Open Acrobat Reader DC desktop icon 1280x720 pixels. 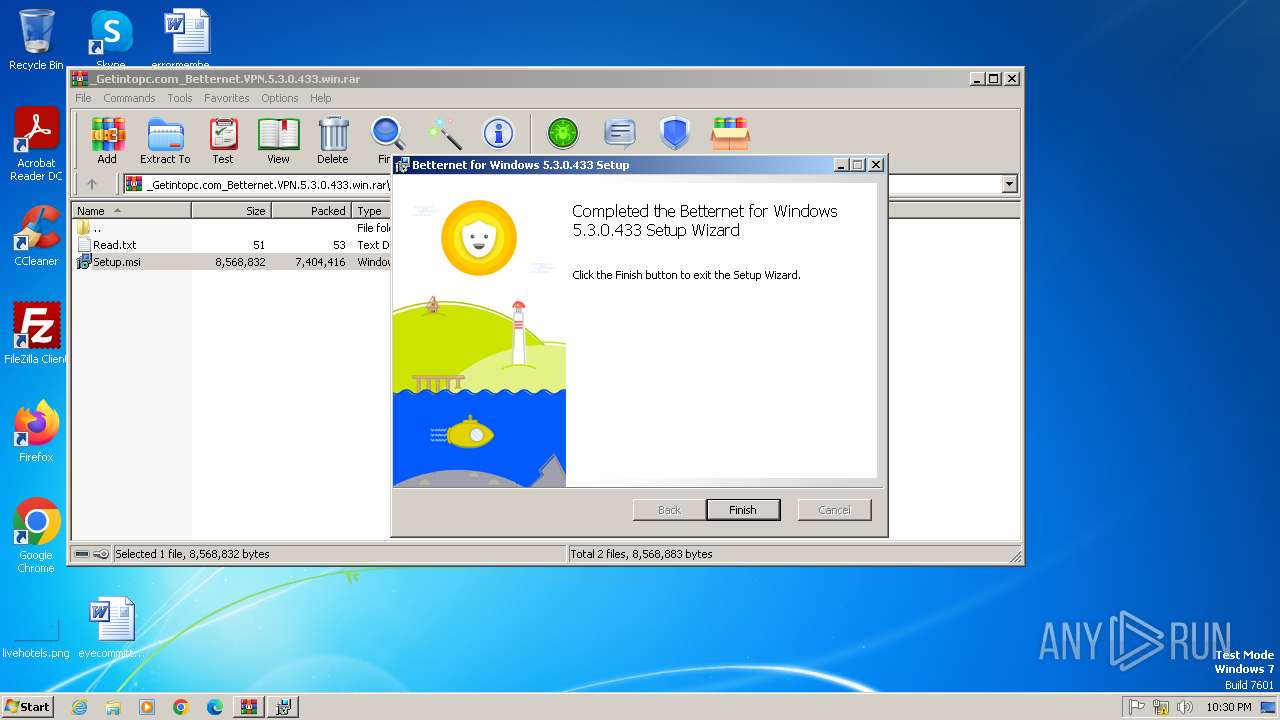(x=36, y=143)
